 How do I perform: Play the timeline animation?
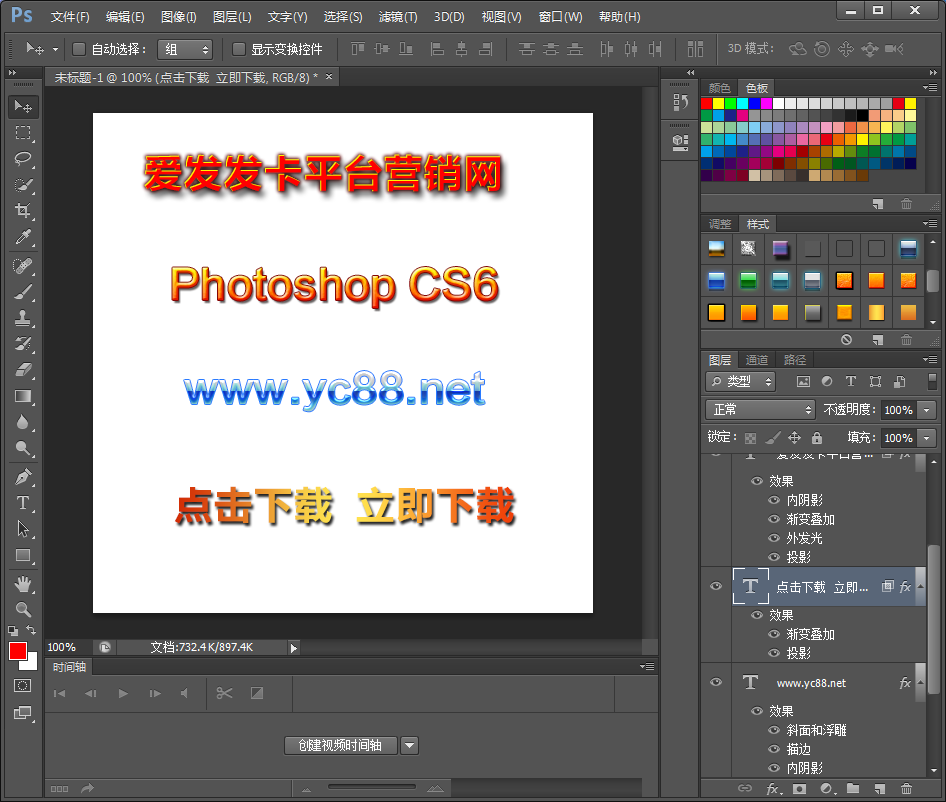click(x=123, y=693)
